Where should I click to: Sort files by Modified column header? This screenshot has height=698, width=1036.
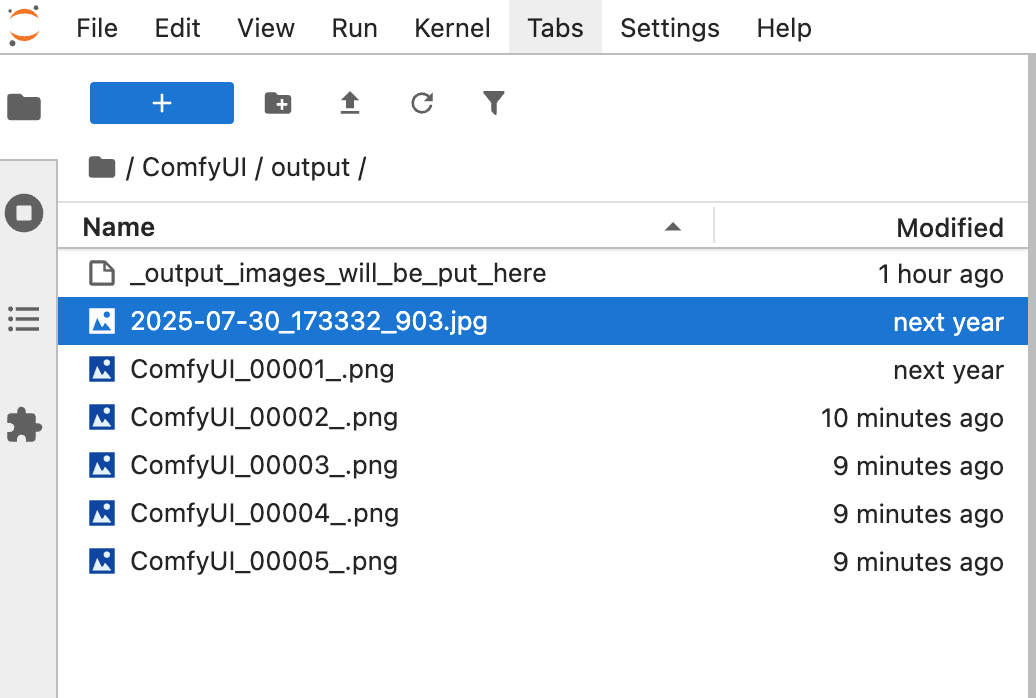point(871,227)
